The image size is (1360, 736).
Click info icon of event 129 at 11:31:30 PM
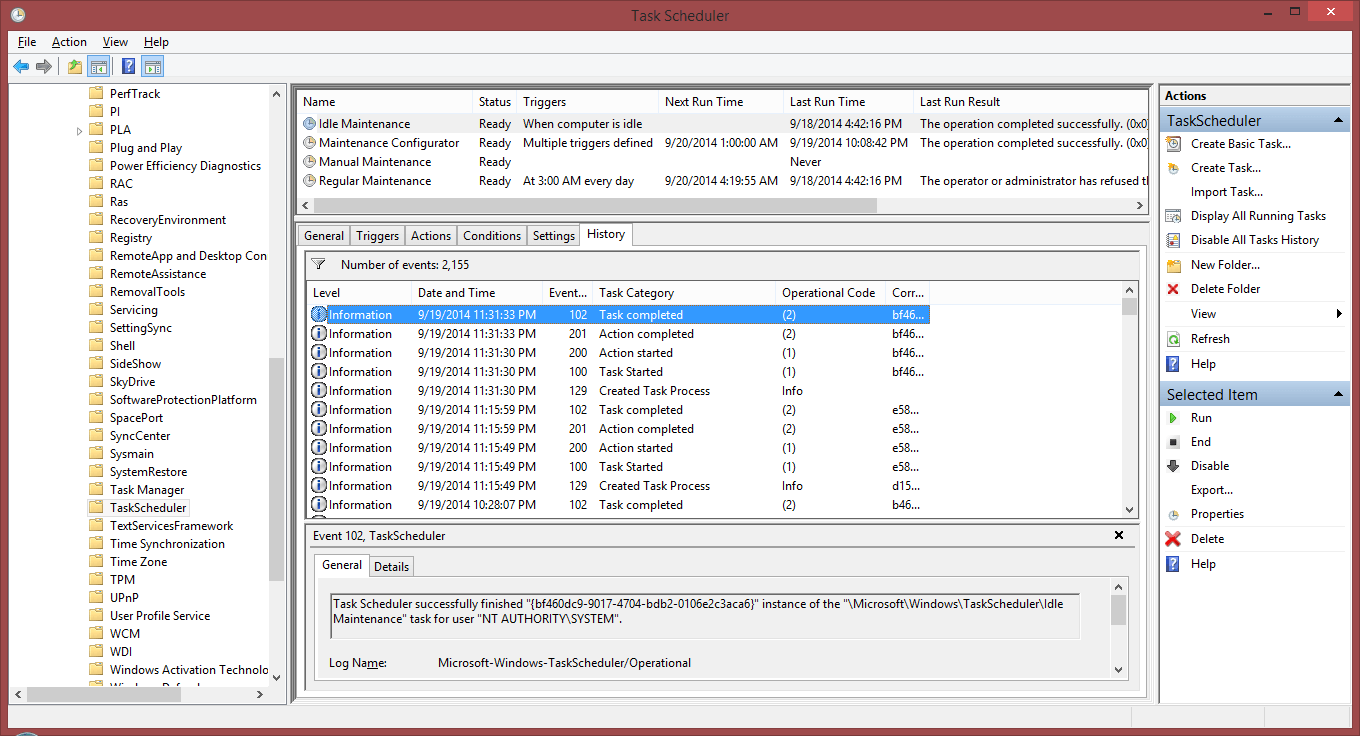pos(319,391)
